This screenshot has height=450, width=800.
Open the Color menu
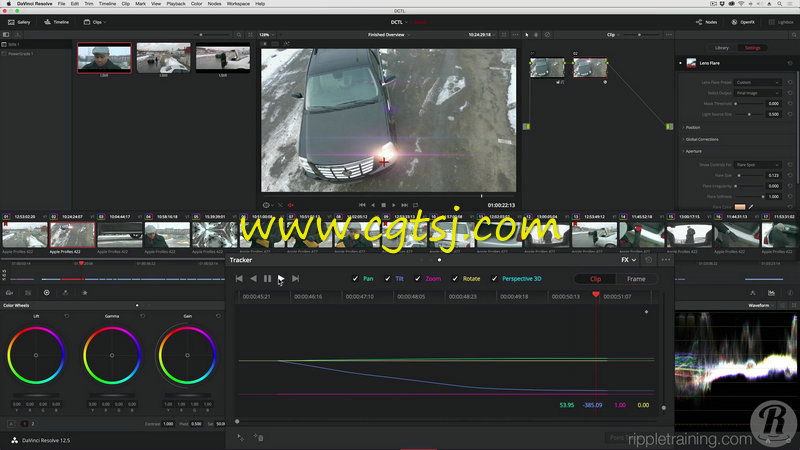(196, 4)
